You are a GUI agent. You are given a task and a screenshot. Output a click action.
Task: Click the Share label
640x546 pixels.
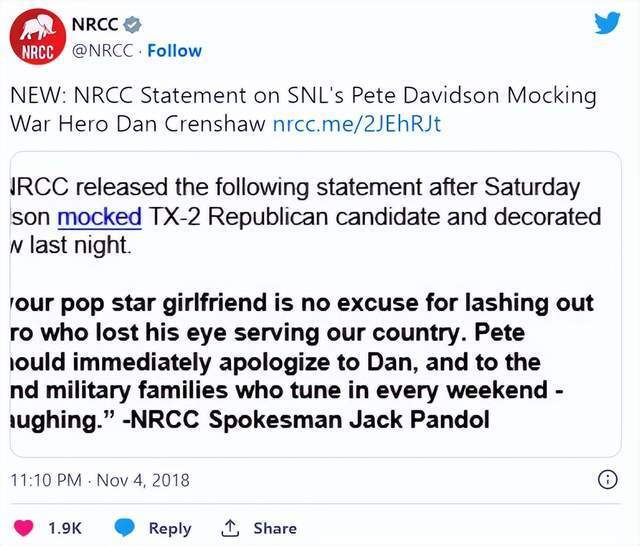(x=274, y=528)
